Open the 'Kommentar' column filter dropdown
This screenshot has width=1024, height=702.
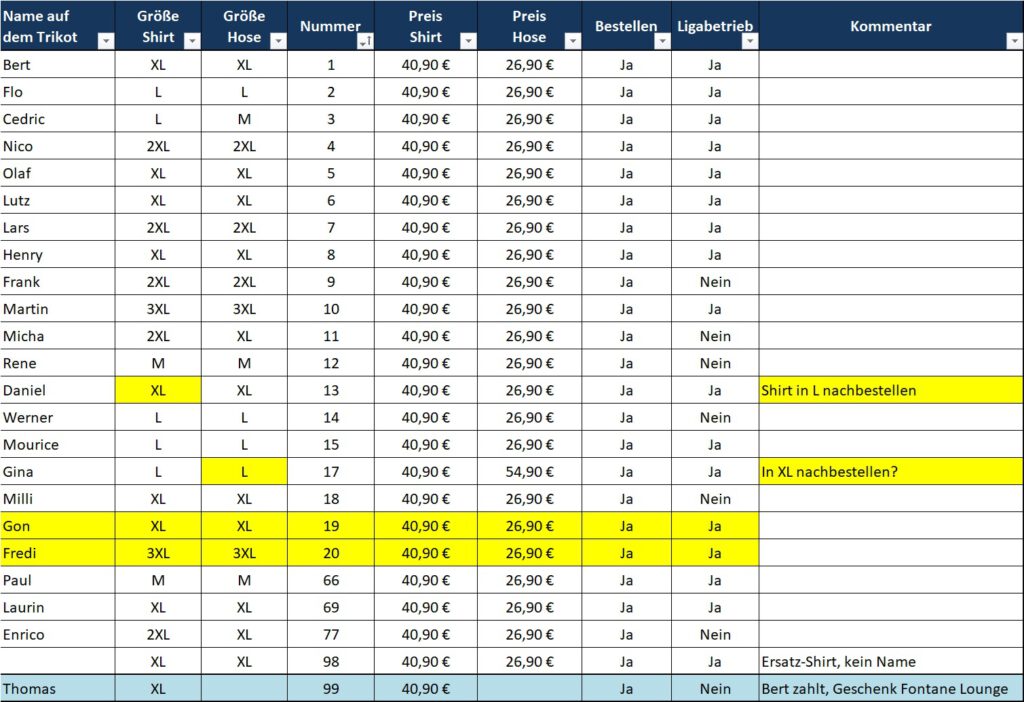coord(1014,41)
